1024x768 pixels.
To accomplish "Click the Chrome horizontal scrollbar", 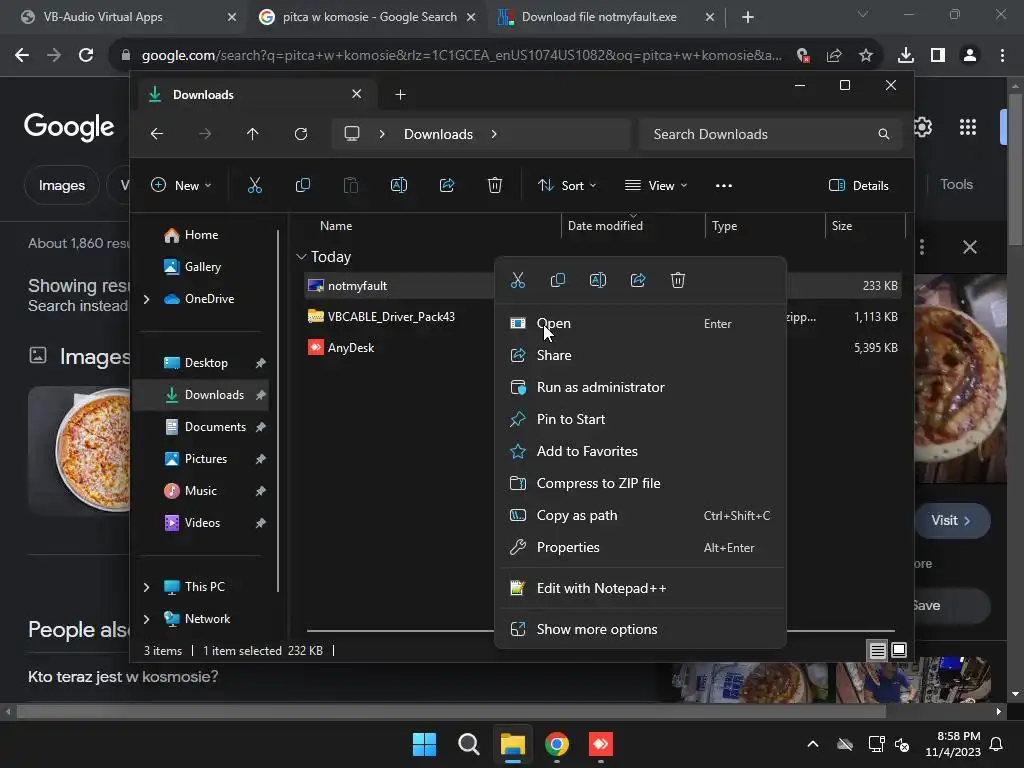I will pyautogui.click(x=451, y=711).
